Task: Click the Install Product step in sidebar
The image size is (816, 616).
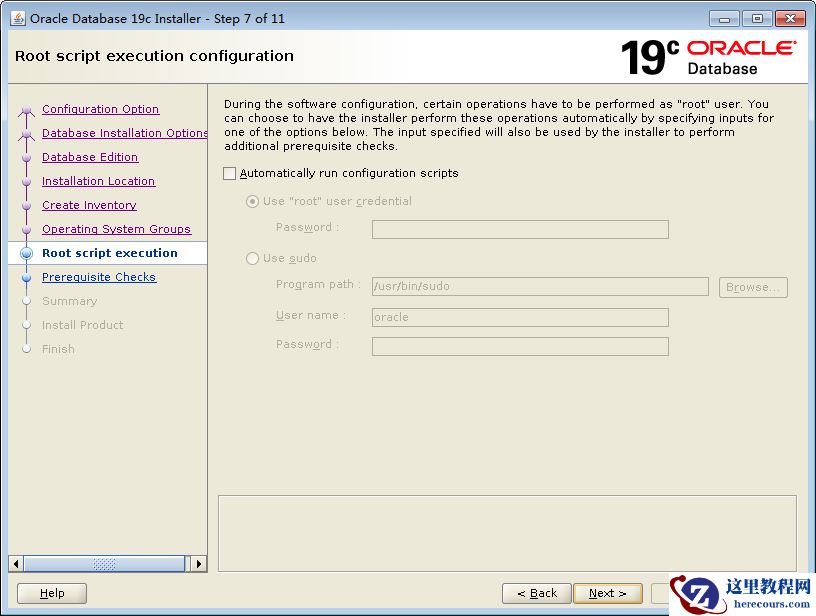Action: (x=83, y=325)
